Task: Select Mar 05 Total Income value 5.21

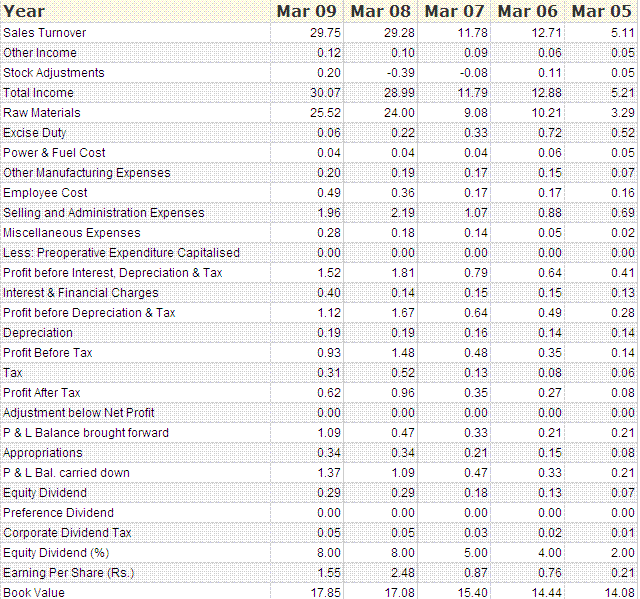Action: pos(622,93)
